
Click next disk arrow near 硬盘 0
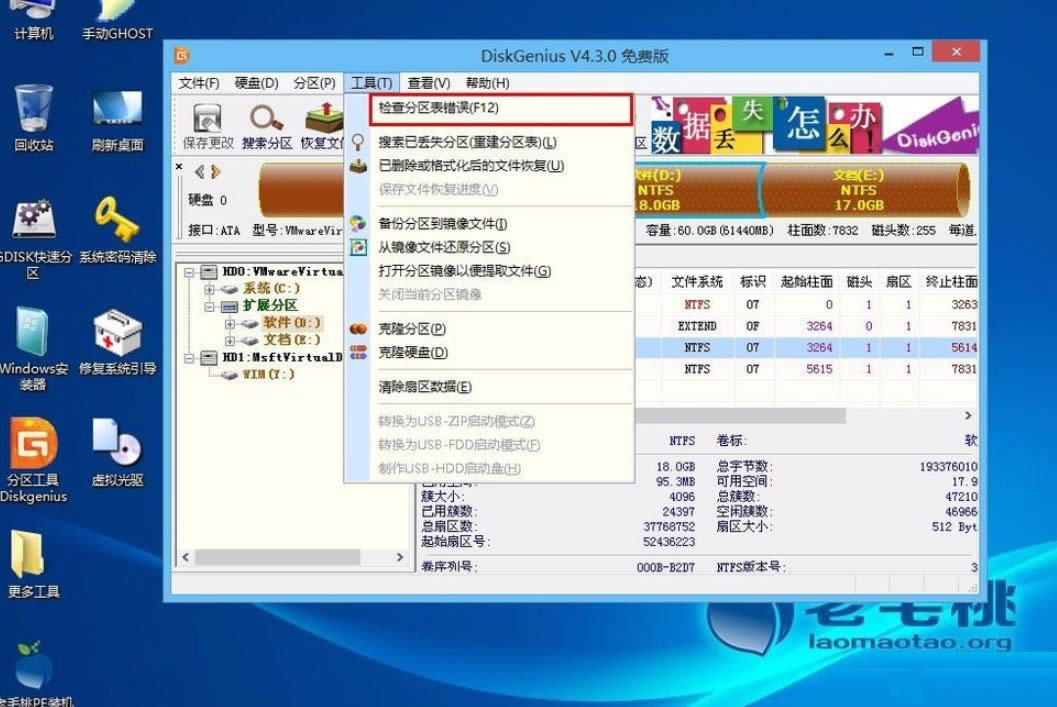tap(216, 172)
